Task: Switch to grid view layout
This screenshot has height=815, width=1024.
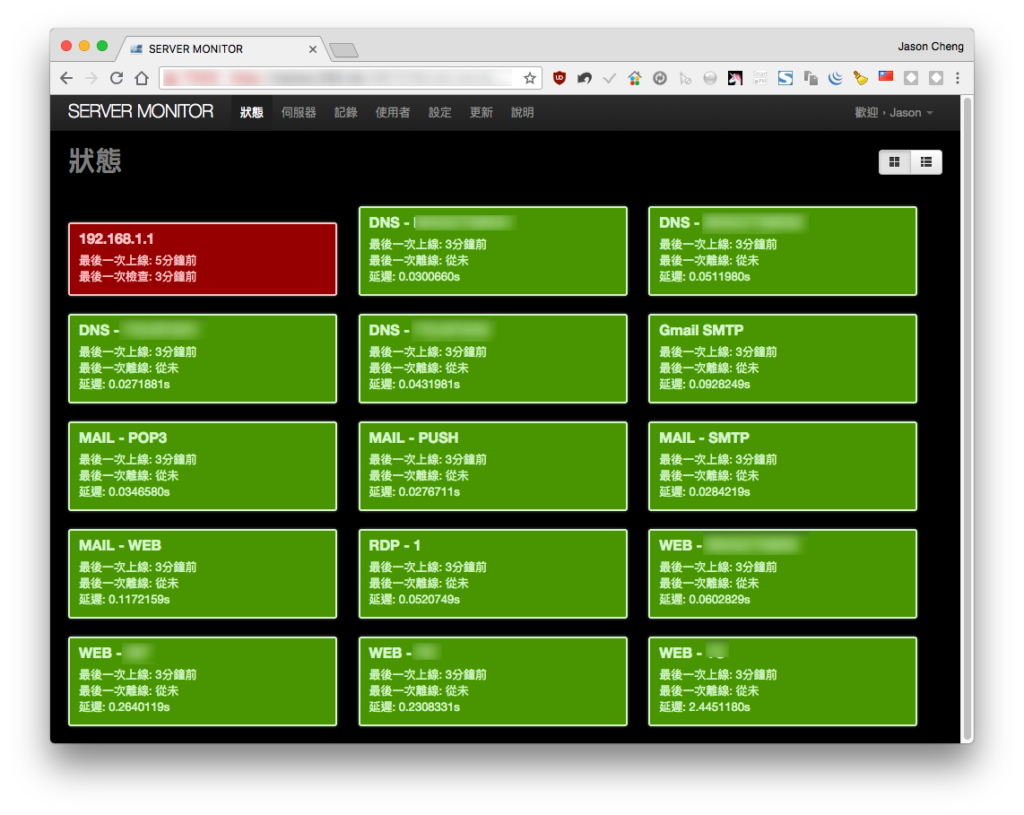Action: [x=895, y=162]
